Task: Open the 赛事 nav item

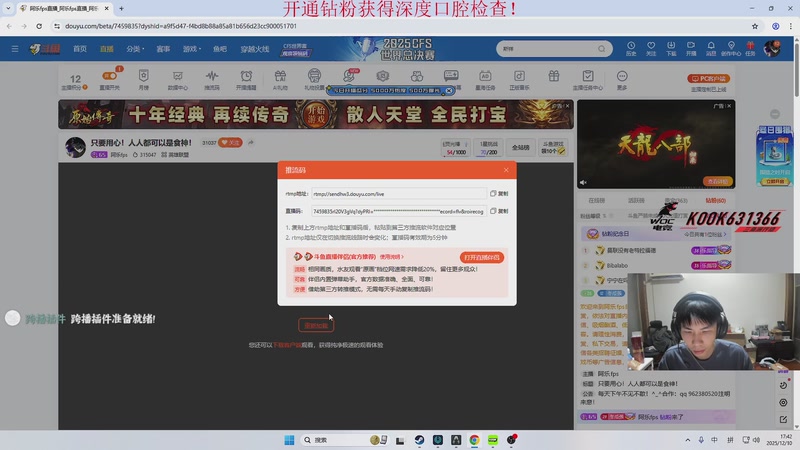Action: (163, 49)
